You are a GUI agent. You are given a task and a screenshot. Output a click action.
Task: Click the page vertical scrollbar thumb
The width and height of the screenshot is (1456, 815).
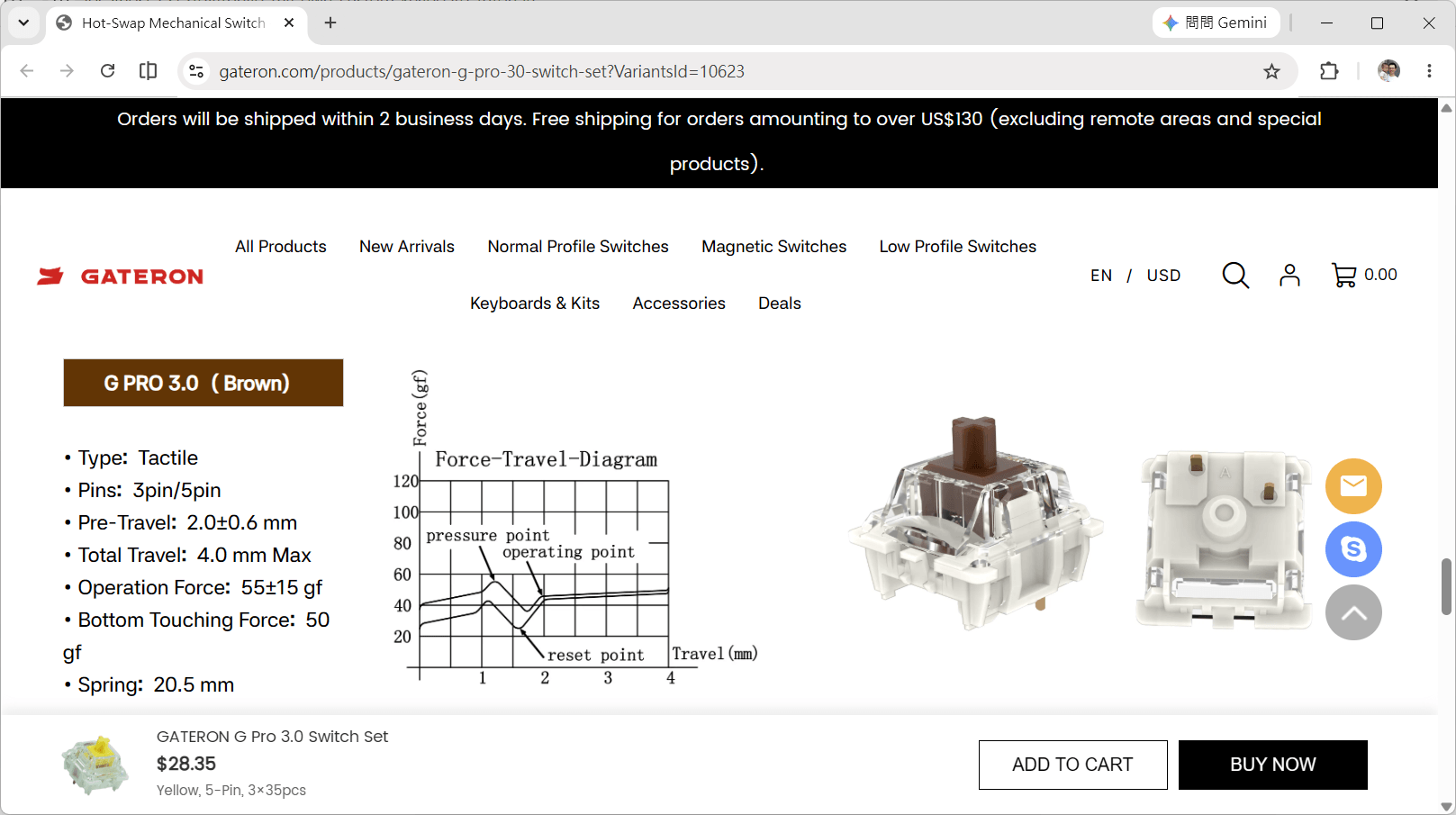1447,586
